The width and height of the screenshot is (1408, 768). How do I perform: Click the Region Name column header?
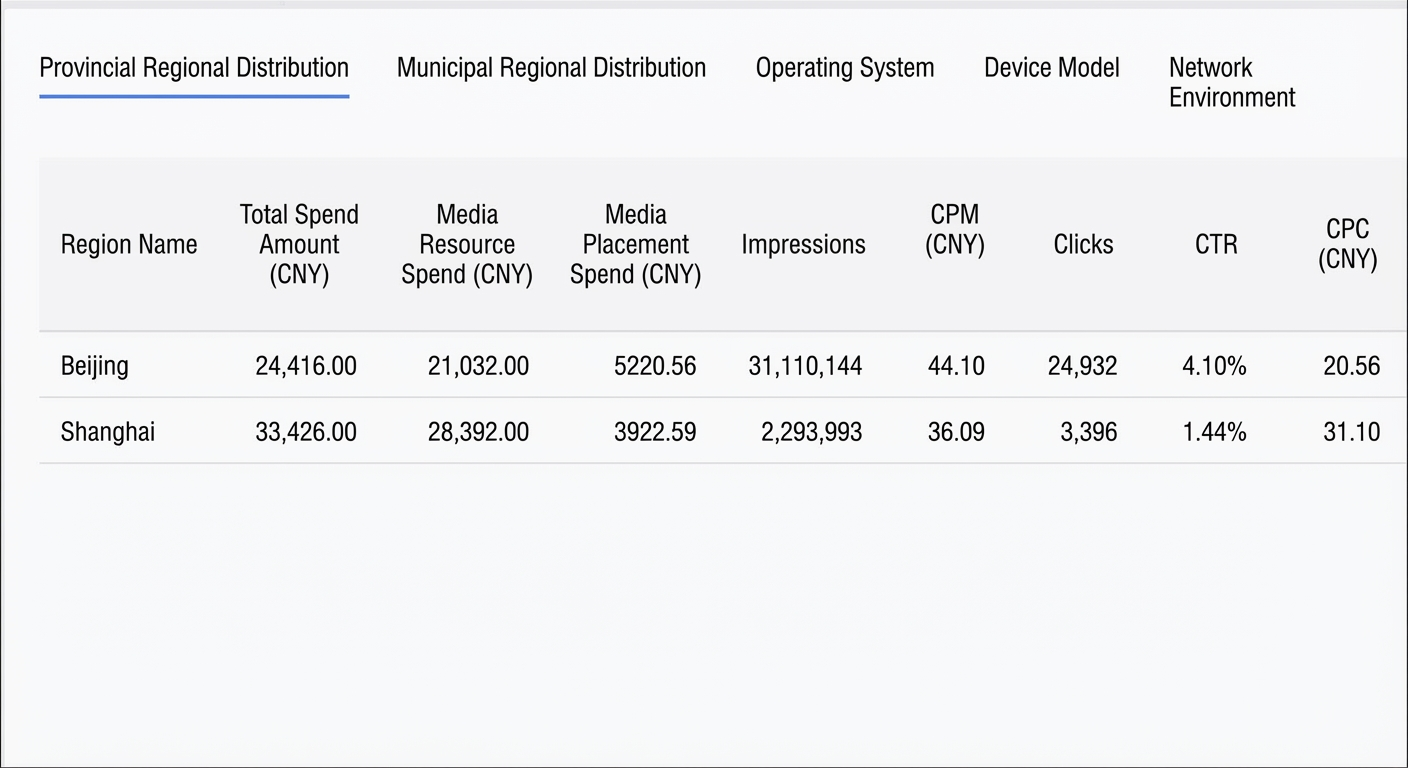[x=129, y=244]
